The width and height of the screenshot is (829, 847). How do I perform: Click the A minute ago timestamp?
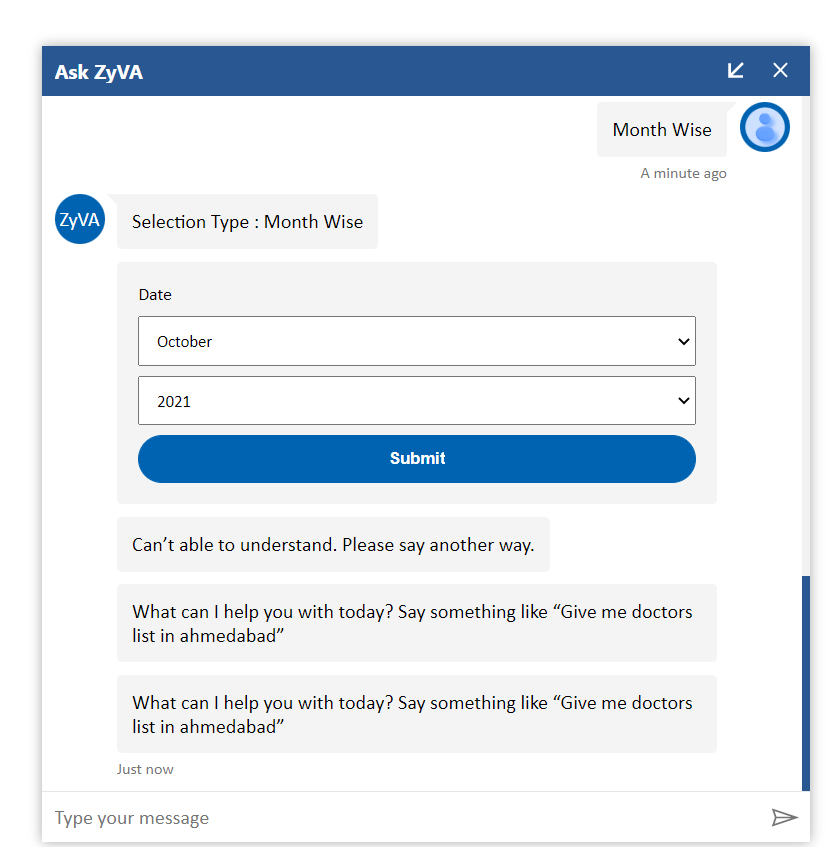(683, 174)
